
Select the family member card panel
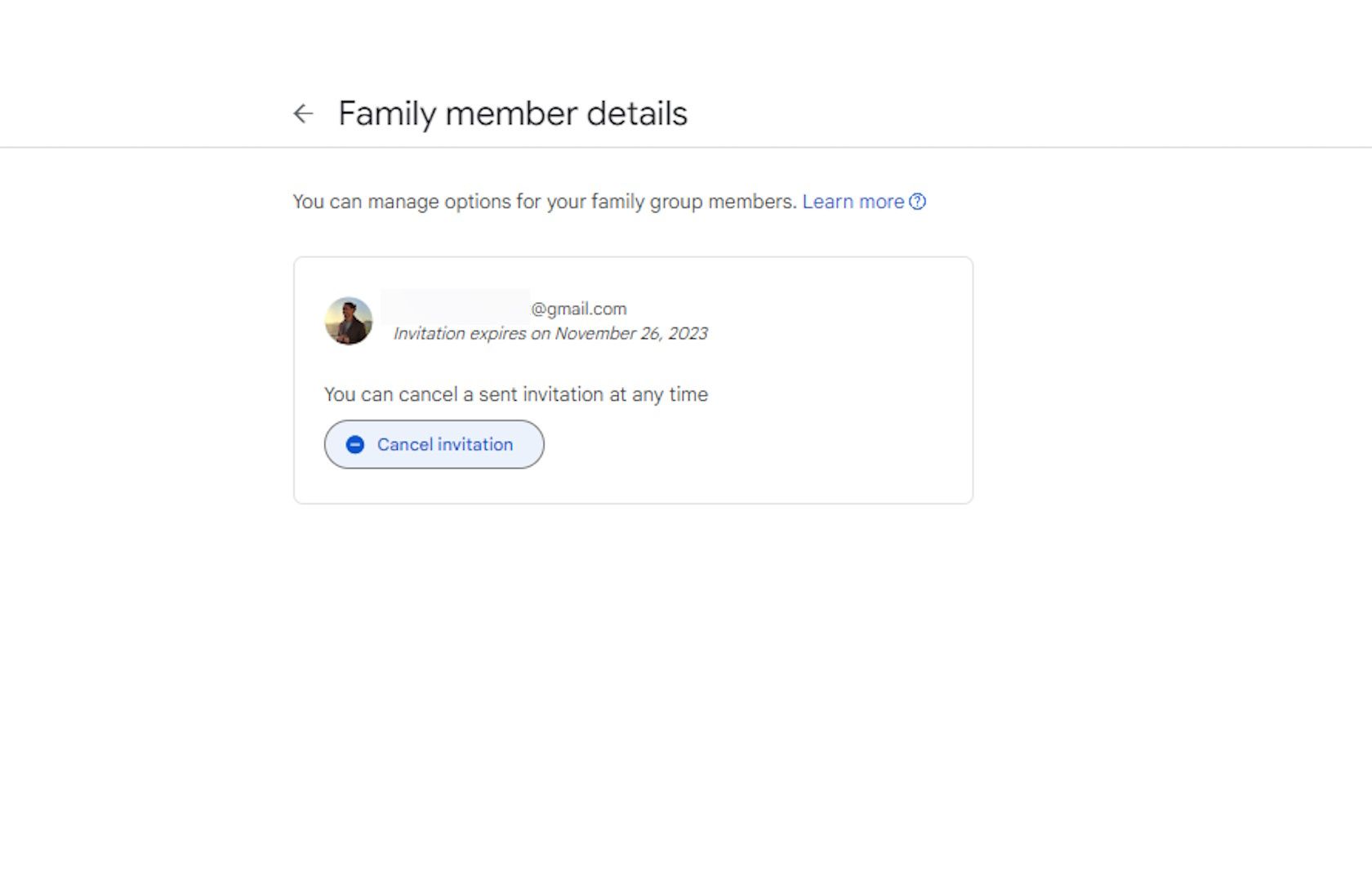click(x=633, y=380)
